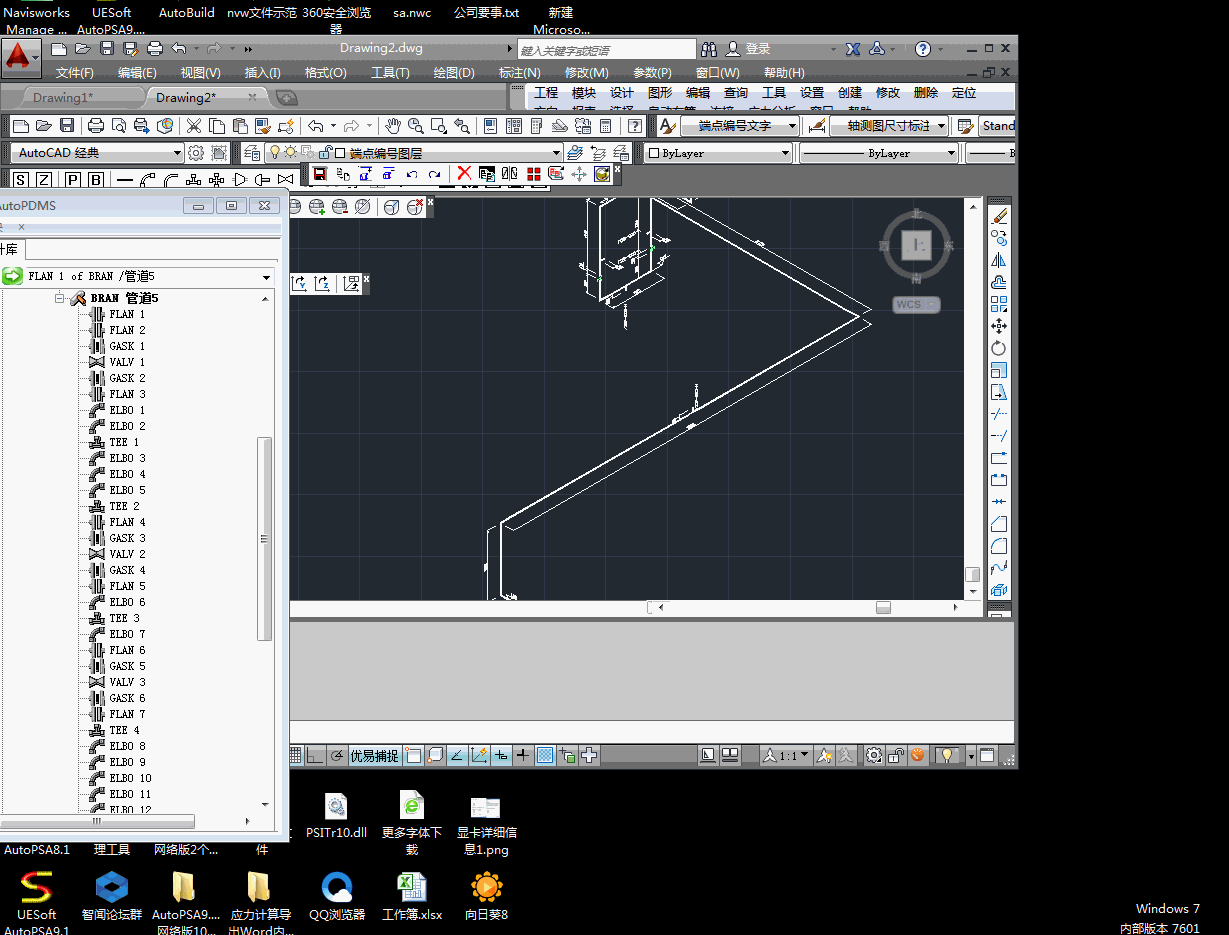Open the 查询 menu in plugin bar
The height and width of the screenshot is (935, 1229).
pos(736,93)
